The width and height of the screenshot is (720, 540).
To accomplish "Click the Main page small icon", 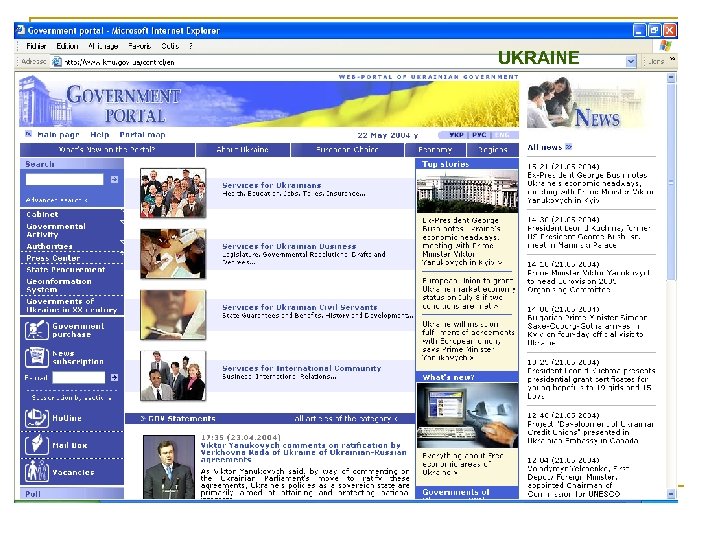I will pyautogui.click(x=28, y=134).
